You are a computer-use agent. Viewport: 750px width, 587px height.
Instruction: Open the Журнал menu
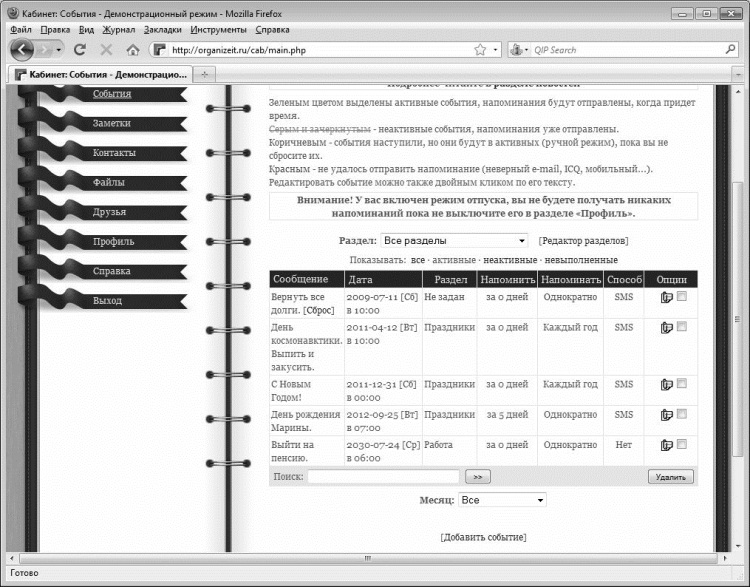pos(119,30)
